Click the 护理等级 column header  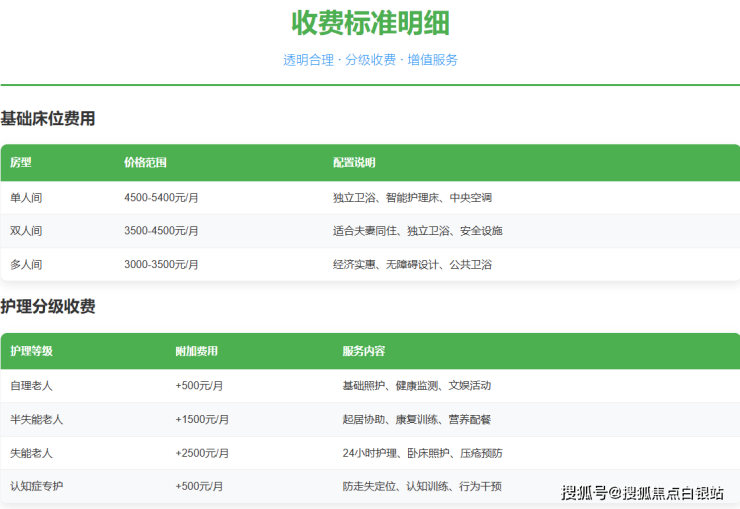[x=31, y=351]
